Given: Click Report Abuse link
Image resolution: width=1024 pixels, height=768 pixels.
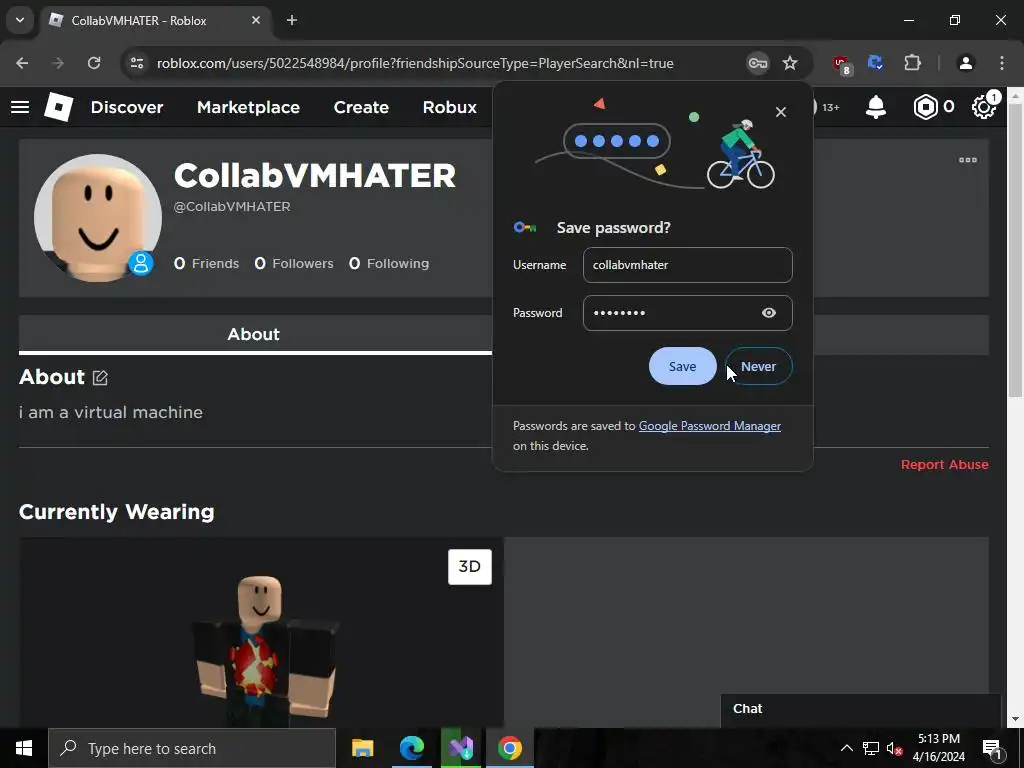Looking at the screenshot, I should coord(944,465).
